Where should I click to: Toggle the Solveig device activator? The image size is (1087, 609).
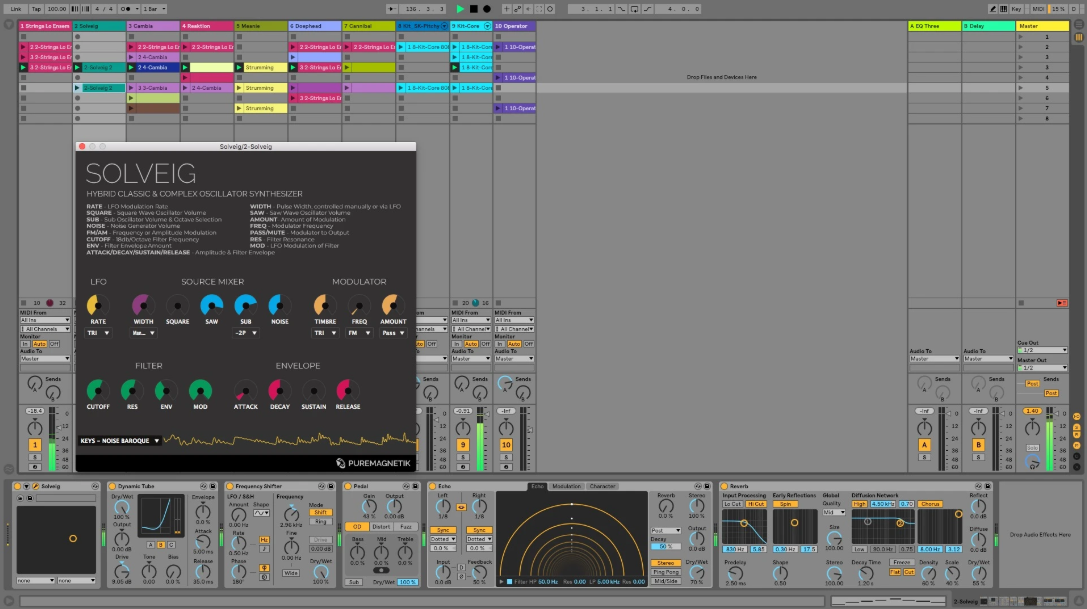[x=18, y=486]
